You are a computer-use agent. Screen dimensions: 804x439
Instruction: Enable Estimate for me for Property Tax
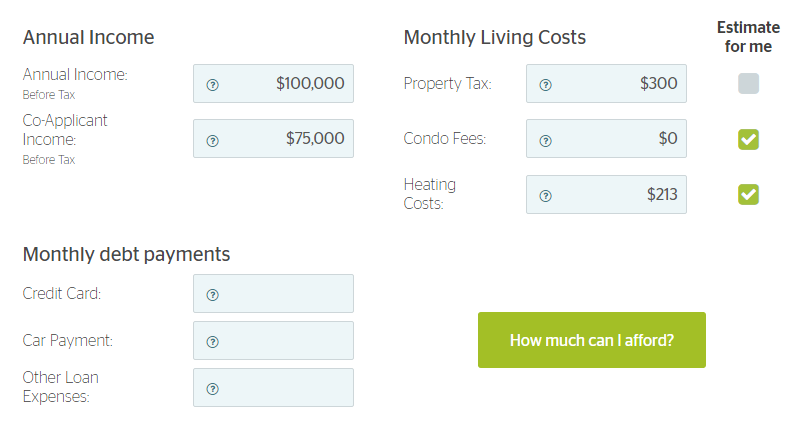coord(748,84)
